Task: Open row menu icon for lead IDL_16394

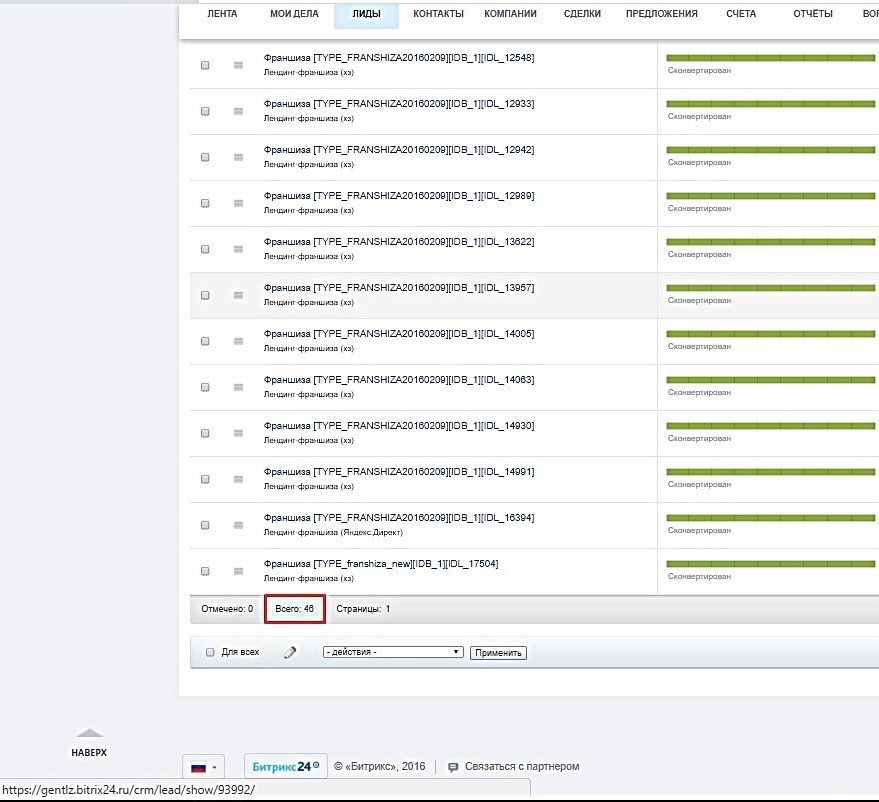Action: 238,525
